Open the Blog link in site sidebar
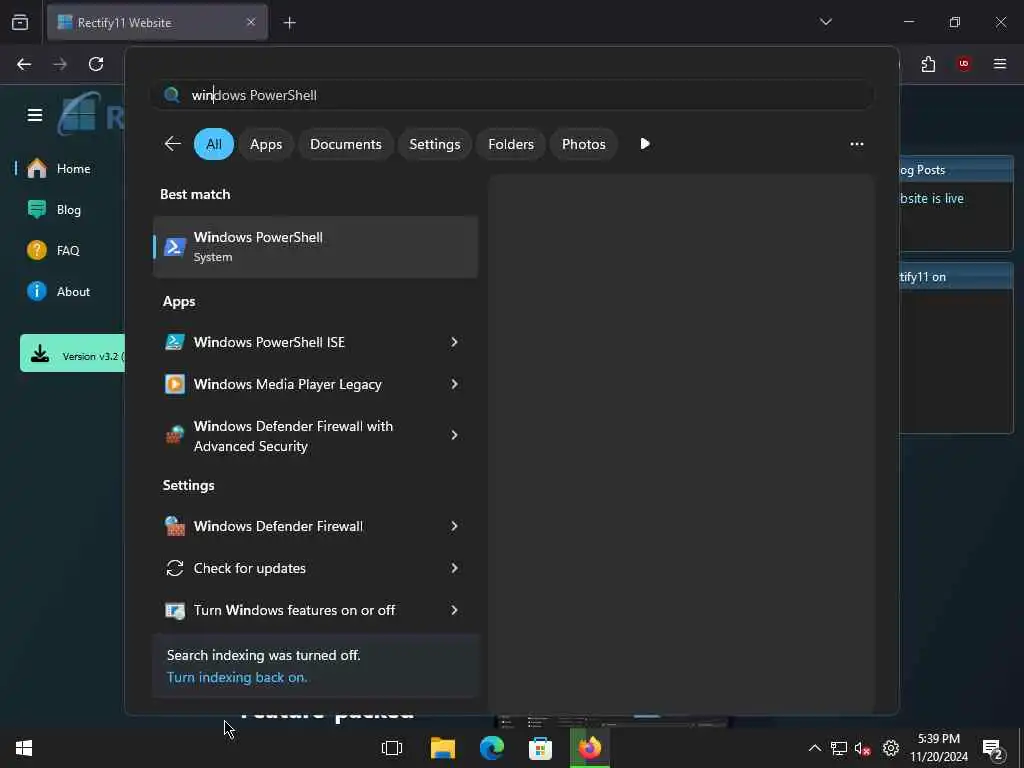Image resolution: width=1024 pixels, height=768 pixels. (69, 210)
